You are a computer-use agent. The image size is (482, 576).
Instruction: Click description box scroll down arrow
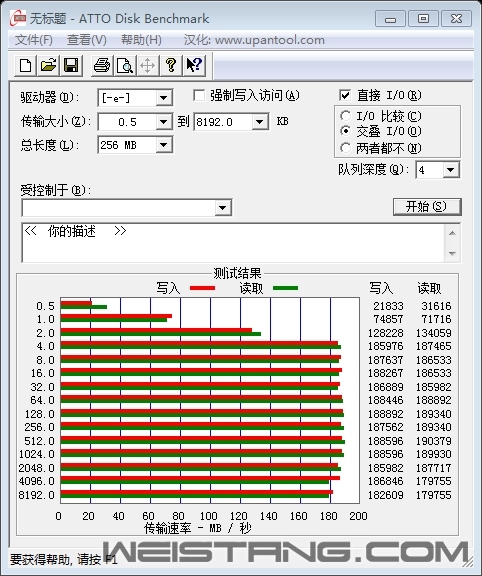[452, 253]
